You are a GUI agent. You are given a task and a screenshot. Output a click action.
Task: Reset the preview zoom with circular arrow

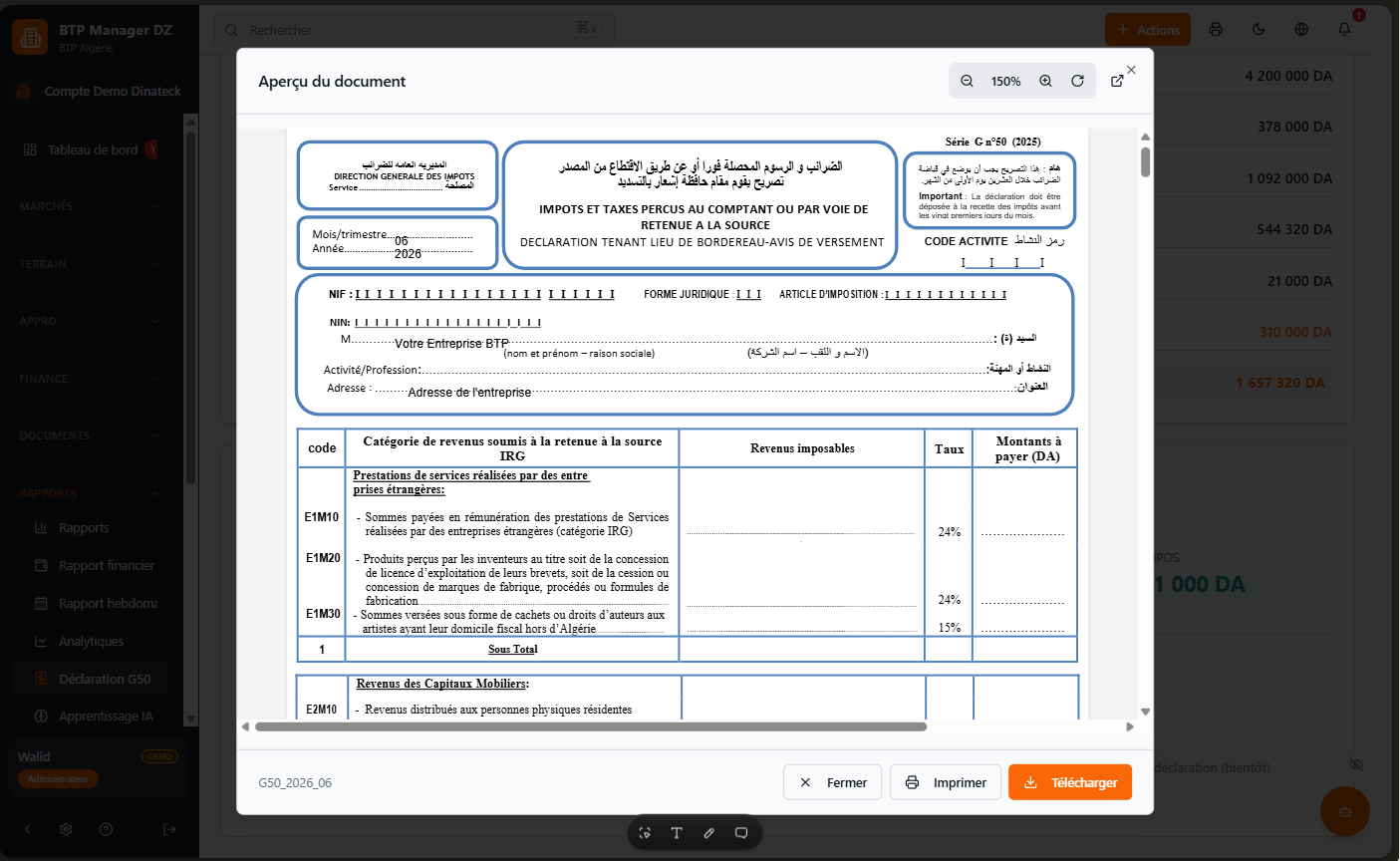pos(1077,82)
